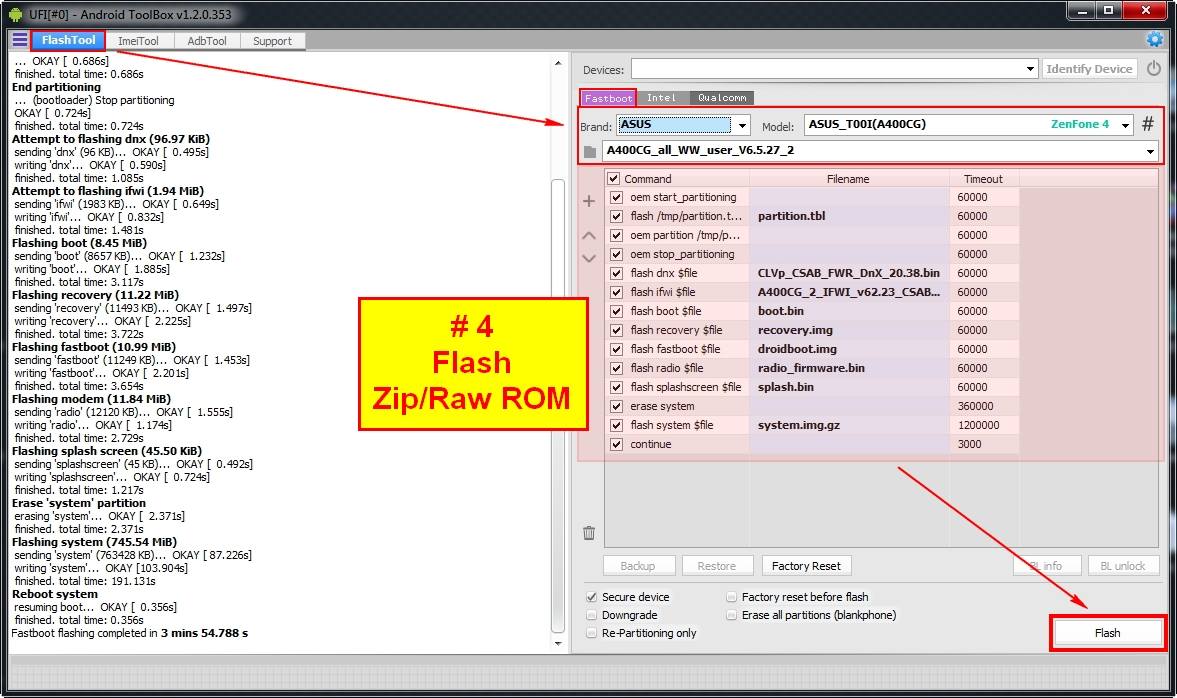Click the BL unlock button
Viewport: 1177px width, 698px height.
click(x=1122, y=566)
